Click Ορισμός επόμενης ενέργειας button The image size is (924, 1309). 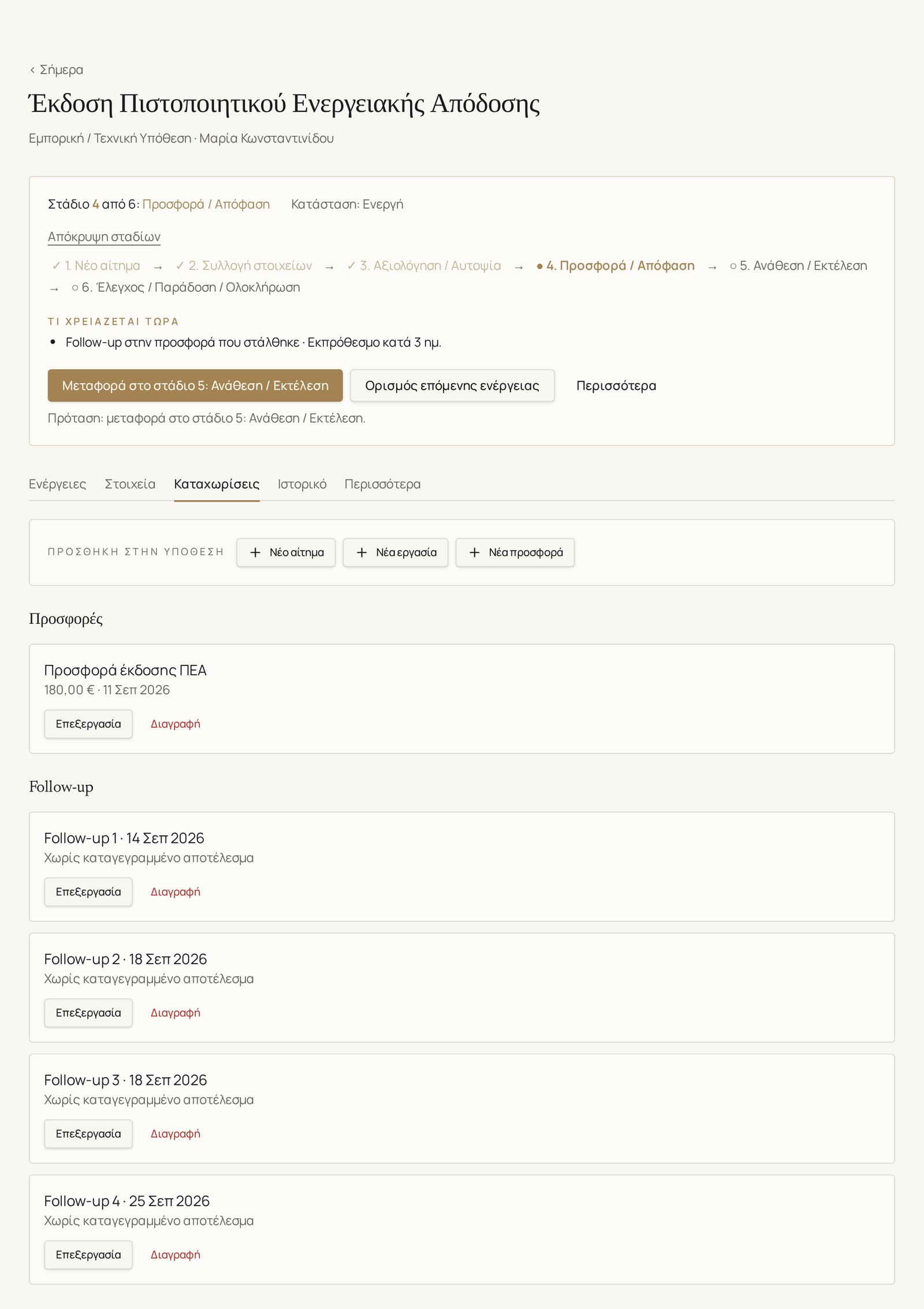(x=452, y=385)
